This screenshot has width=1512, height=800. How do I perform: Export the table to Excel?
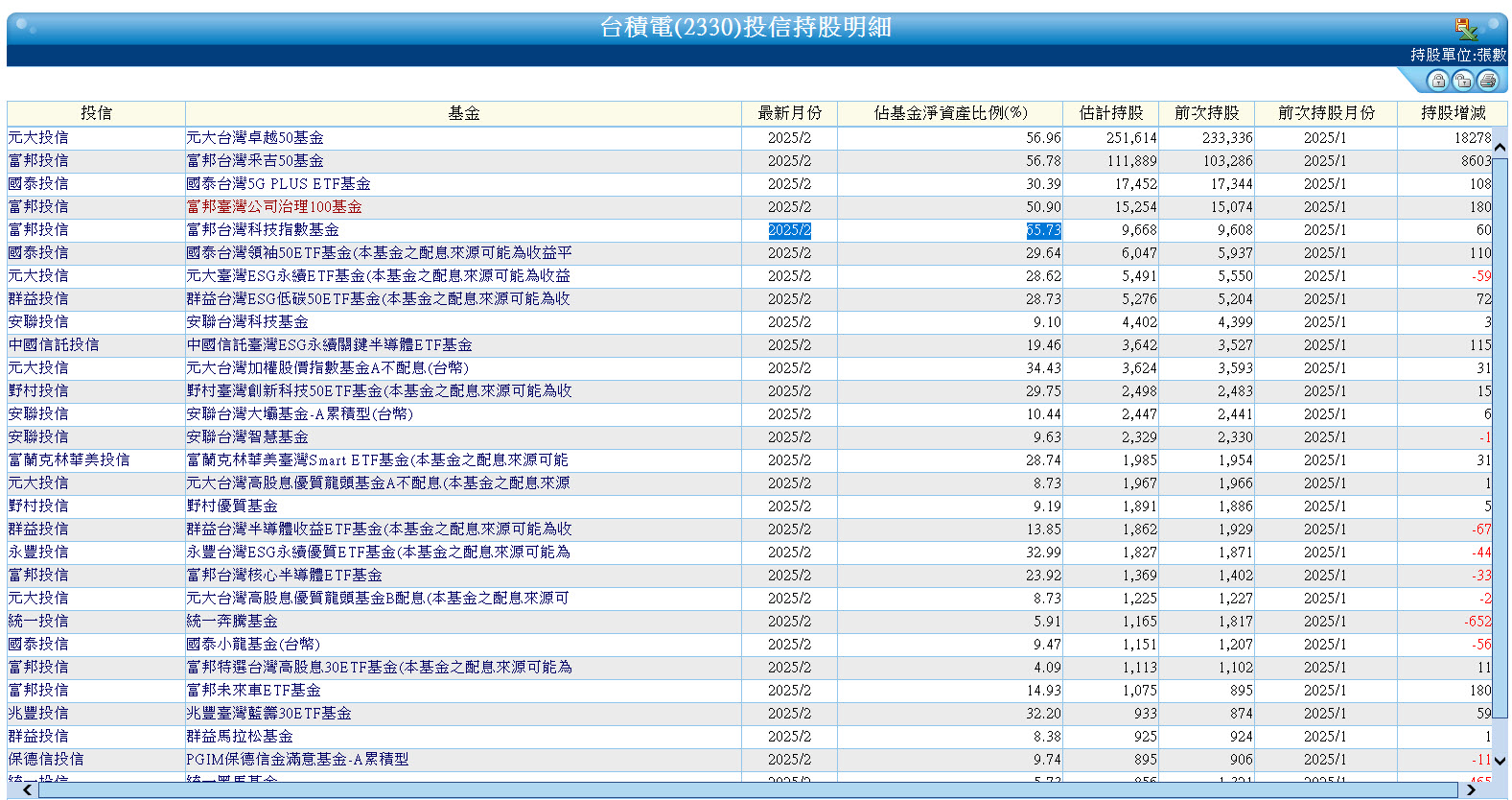[x=1465, y=29]
